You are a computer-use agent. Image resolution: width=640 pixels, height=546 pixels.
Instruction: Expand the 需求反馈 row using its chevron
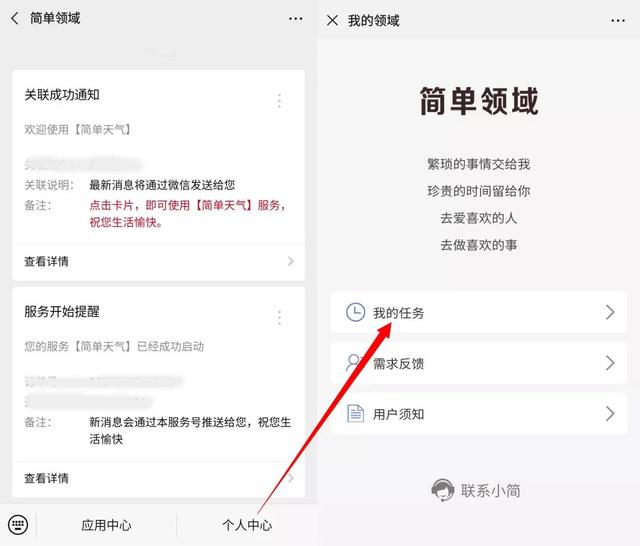[610, 363]
